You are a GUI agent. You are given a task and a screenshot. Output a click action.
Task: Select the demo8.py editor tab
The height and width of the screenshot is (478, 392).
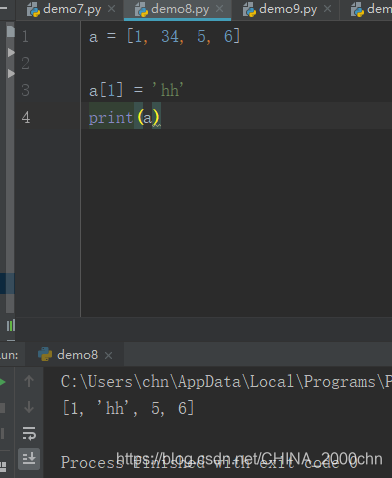177,9
